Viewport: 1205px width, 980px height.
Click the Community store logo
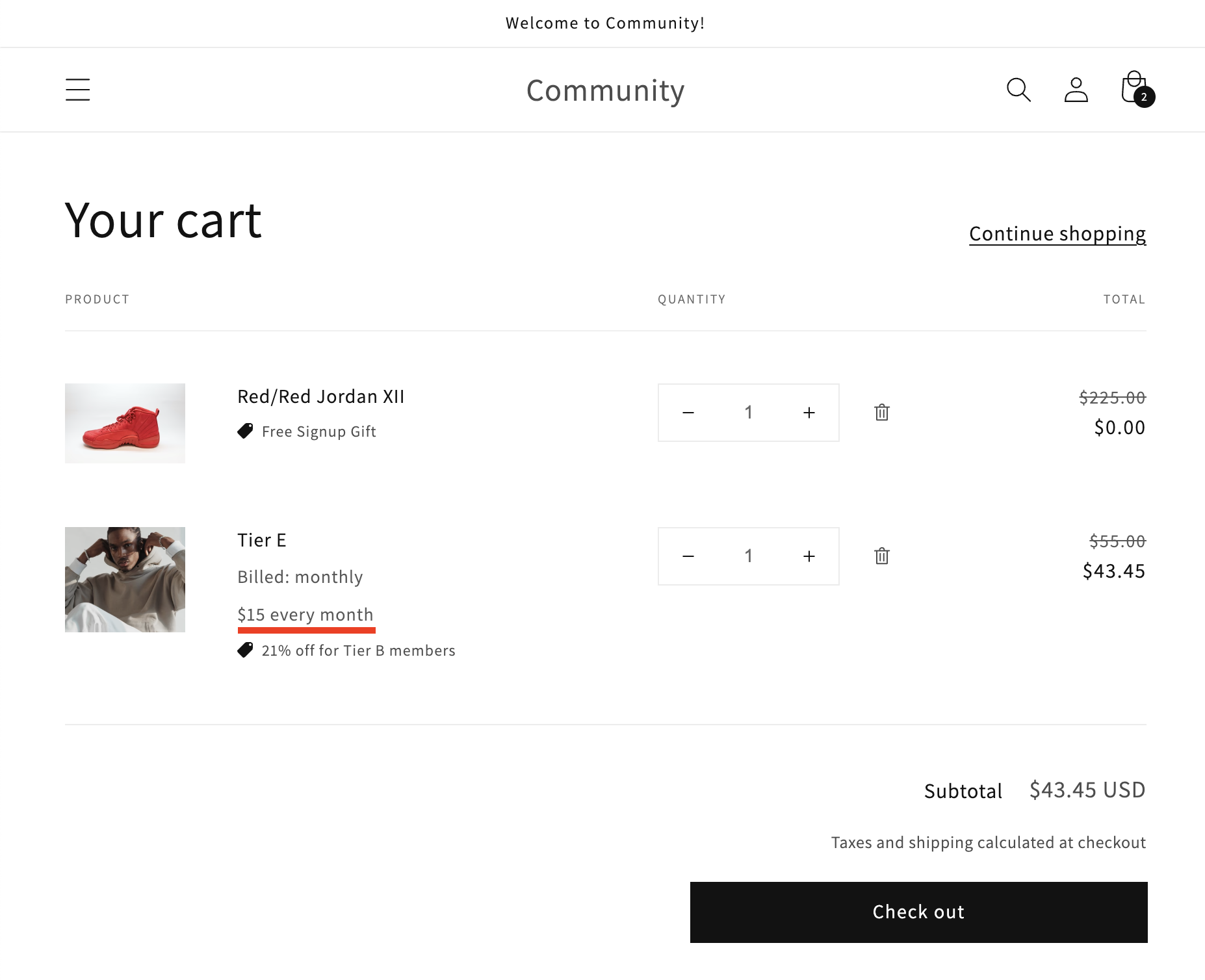click(605, 90)
